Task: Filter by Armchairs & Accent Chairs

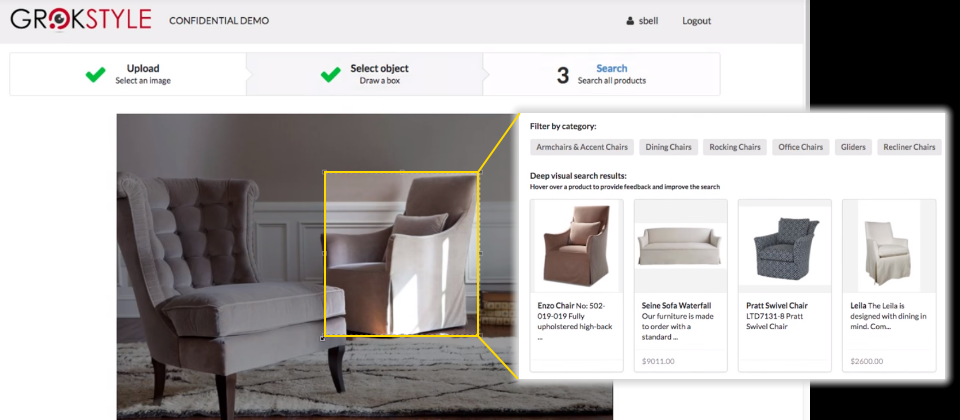Action: tap(581, 147)
